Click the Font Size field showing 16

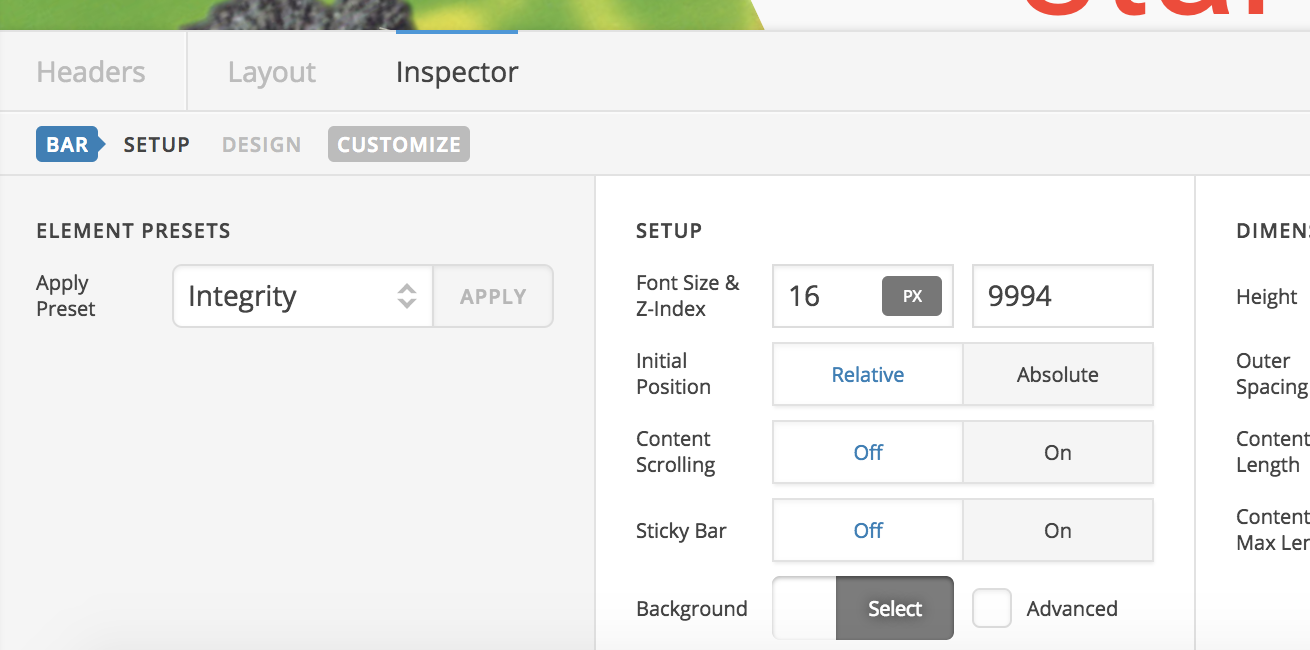click(x=825, y=296)
